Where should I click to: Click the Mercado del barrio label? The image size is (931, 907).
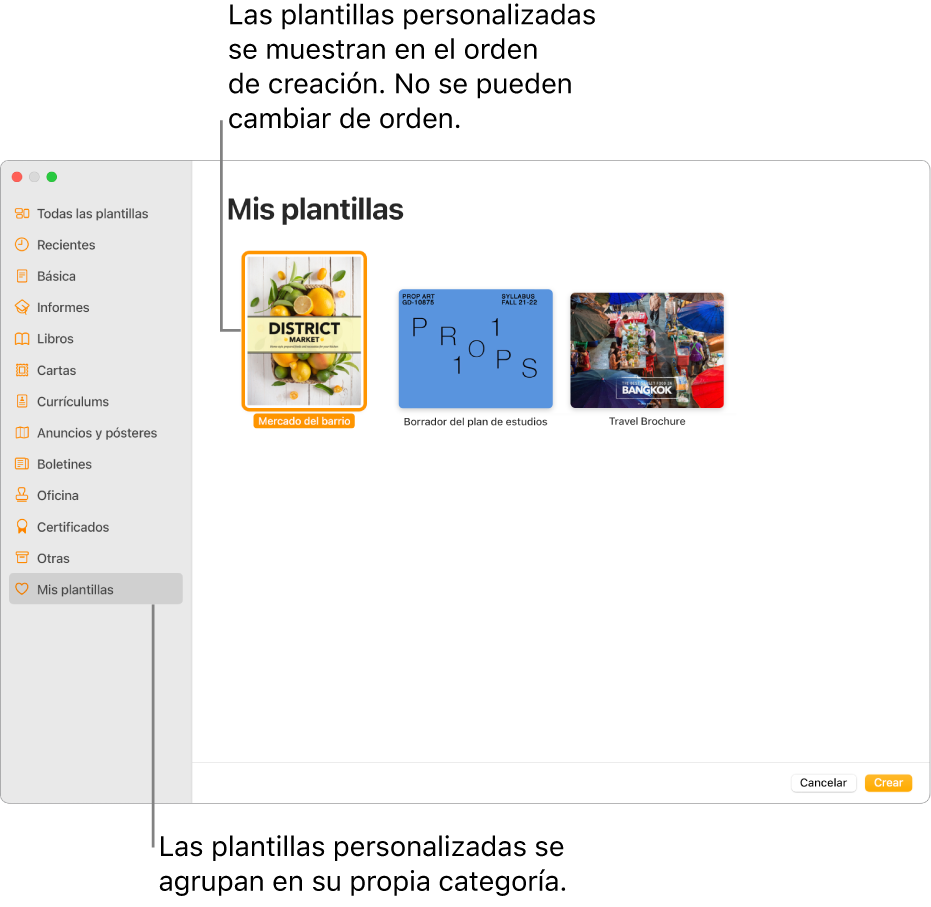coord(304,421)
